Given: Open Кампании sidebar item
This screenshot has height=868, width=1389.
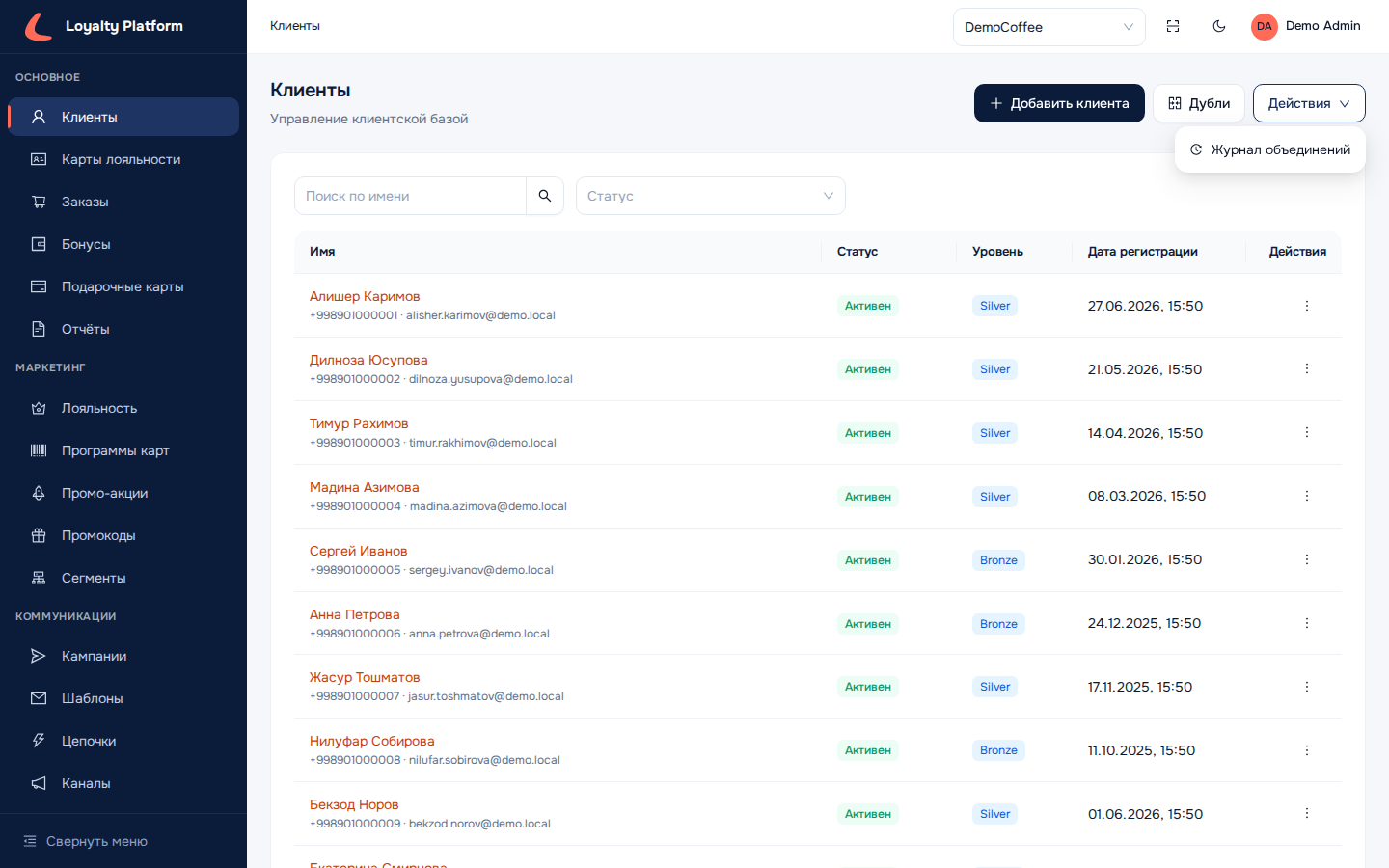Looking at the screenshot, I should 123,656.
